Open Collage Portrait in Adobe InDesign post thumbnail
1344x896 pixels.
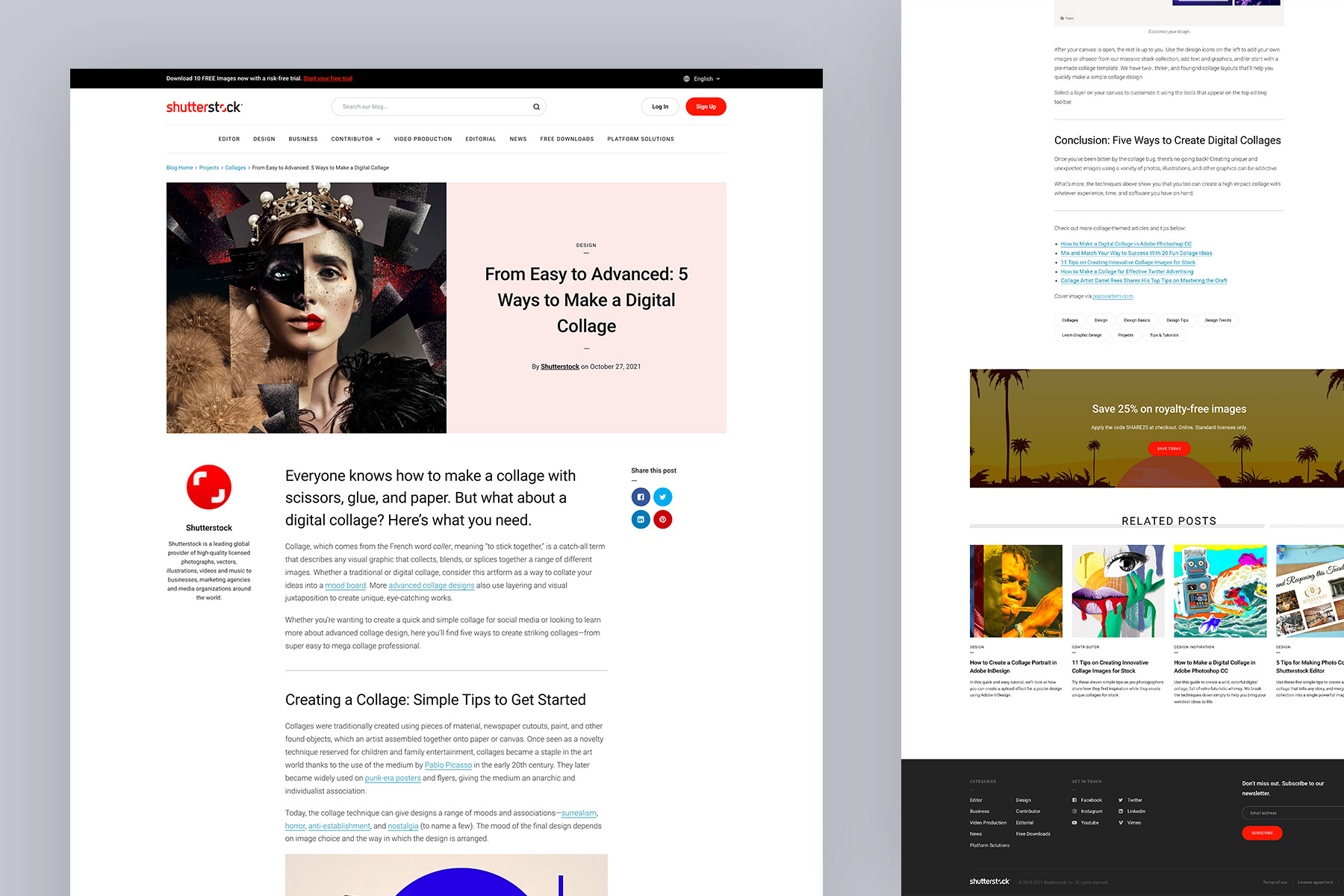tap(1015, 591)
